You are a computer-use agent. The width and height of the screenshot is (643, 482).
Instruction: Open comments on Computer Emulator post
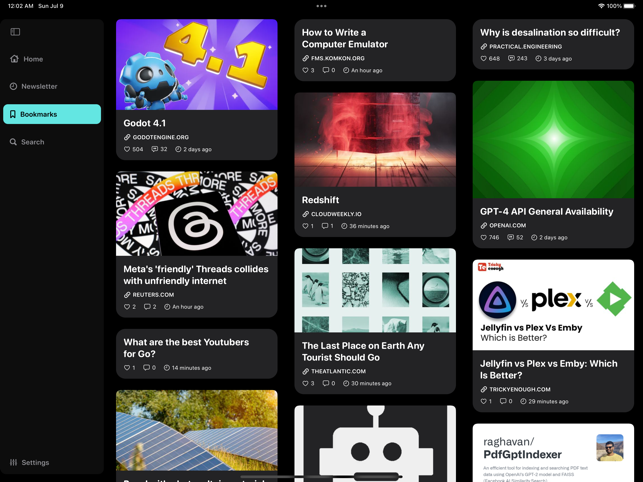[328, 70]
